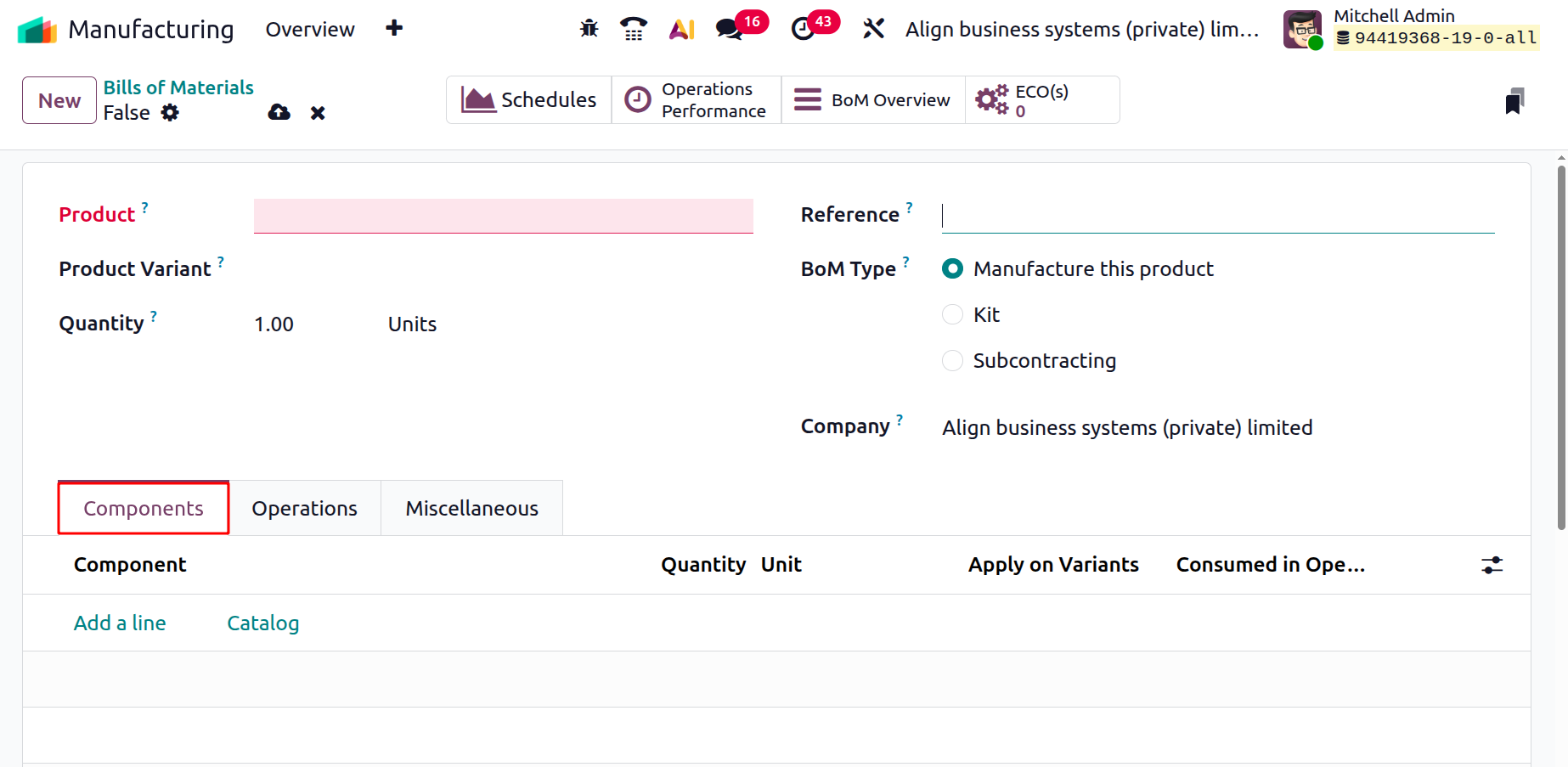Click Add a line link
Image resolution: width=1568 pixels, height=767 pixels.
point(120,623)
